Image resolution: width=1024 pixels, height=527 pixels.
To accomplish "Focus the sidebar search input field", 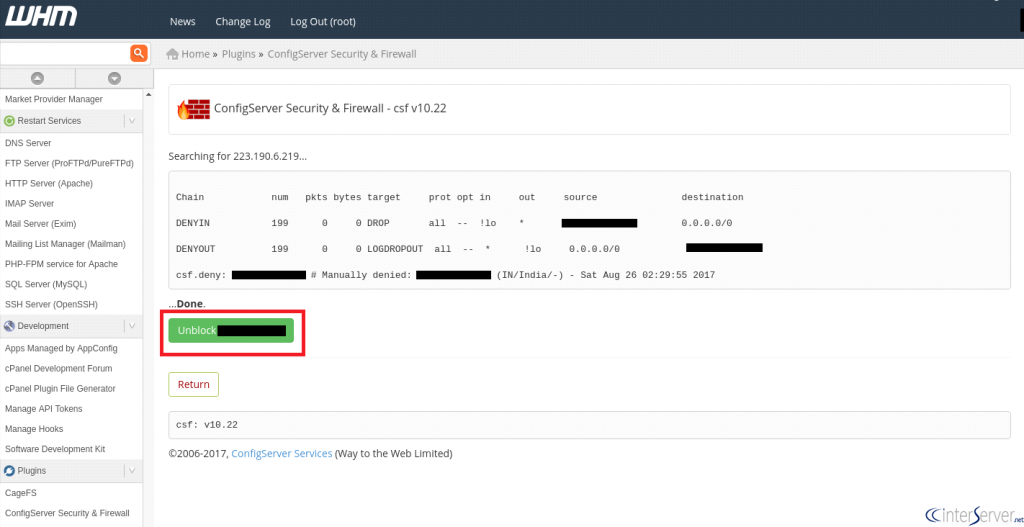I will (65, 54).
